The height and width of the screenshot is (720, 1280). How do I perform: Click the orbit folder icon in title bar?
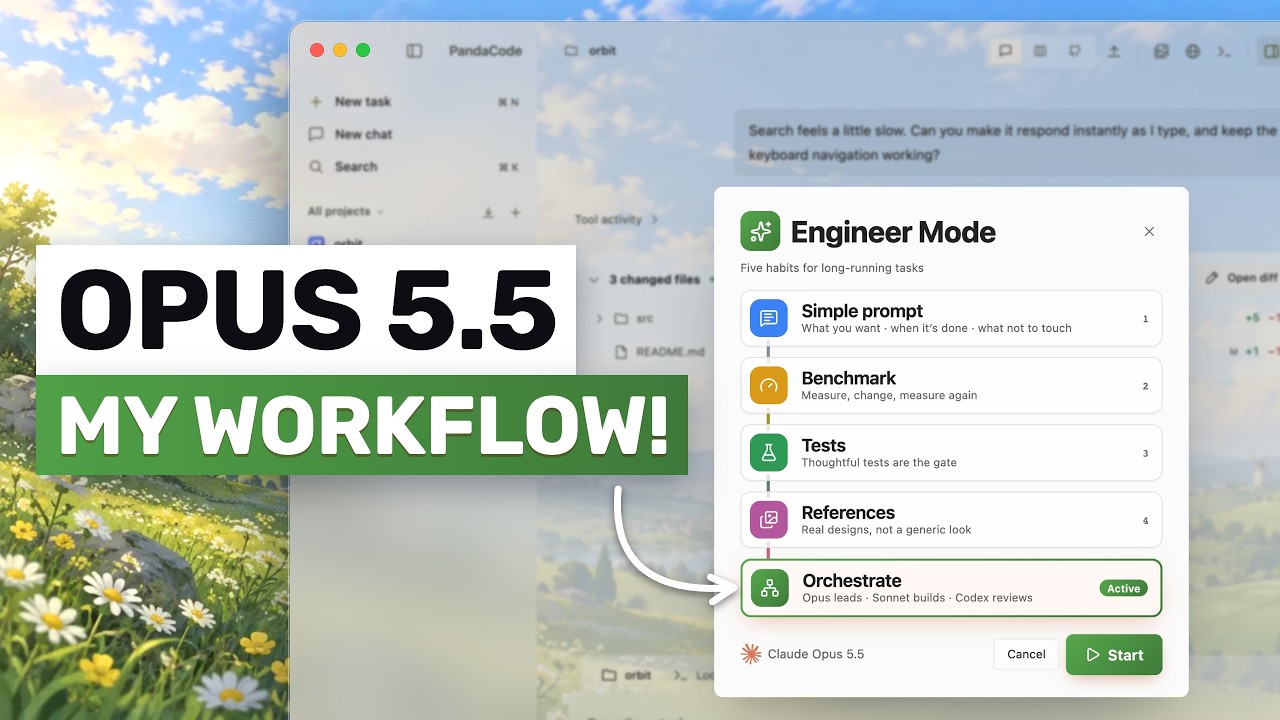(571, 51)
